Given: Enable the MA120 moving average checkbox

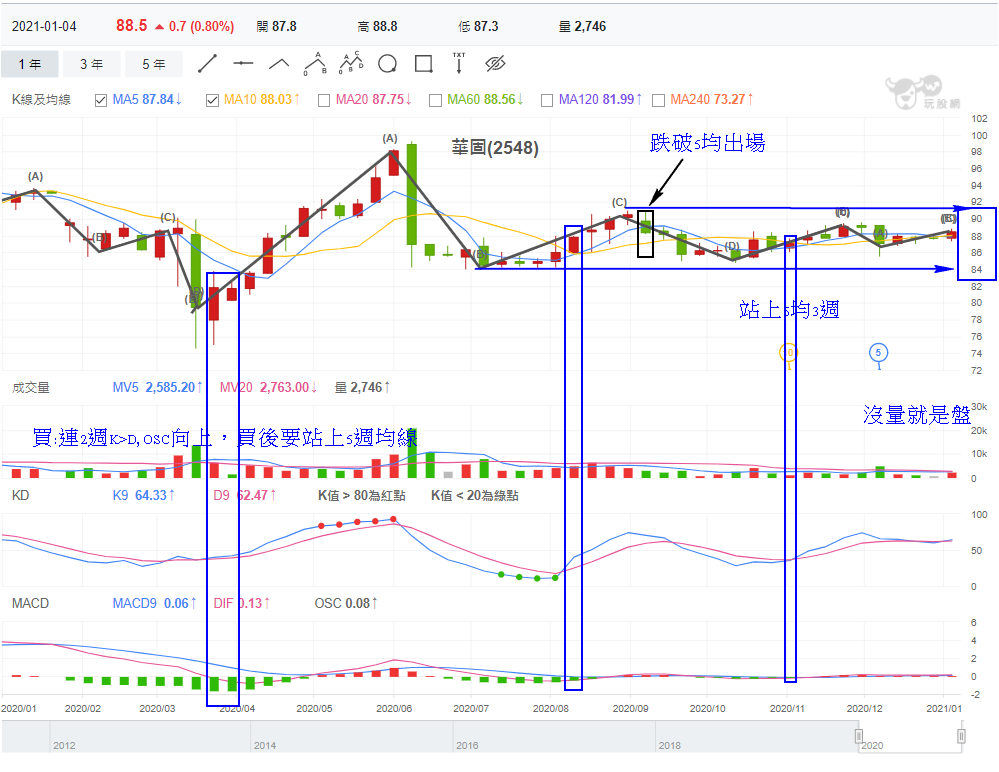Looking at the screenshot, I should (x=547, y=100).
